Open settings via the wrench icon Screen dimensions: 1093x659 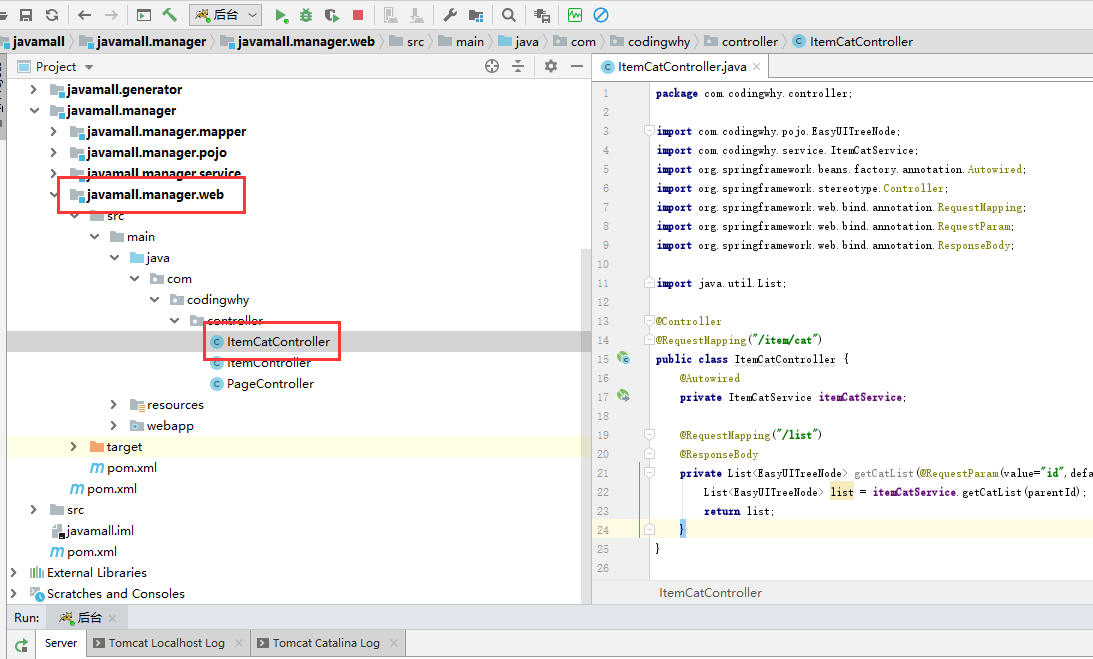click(x=450, y=15)
